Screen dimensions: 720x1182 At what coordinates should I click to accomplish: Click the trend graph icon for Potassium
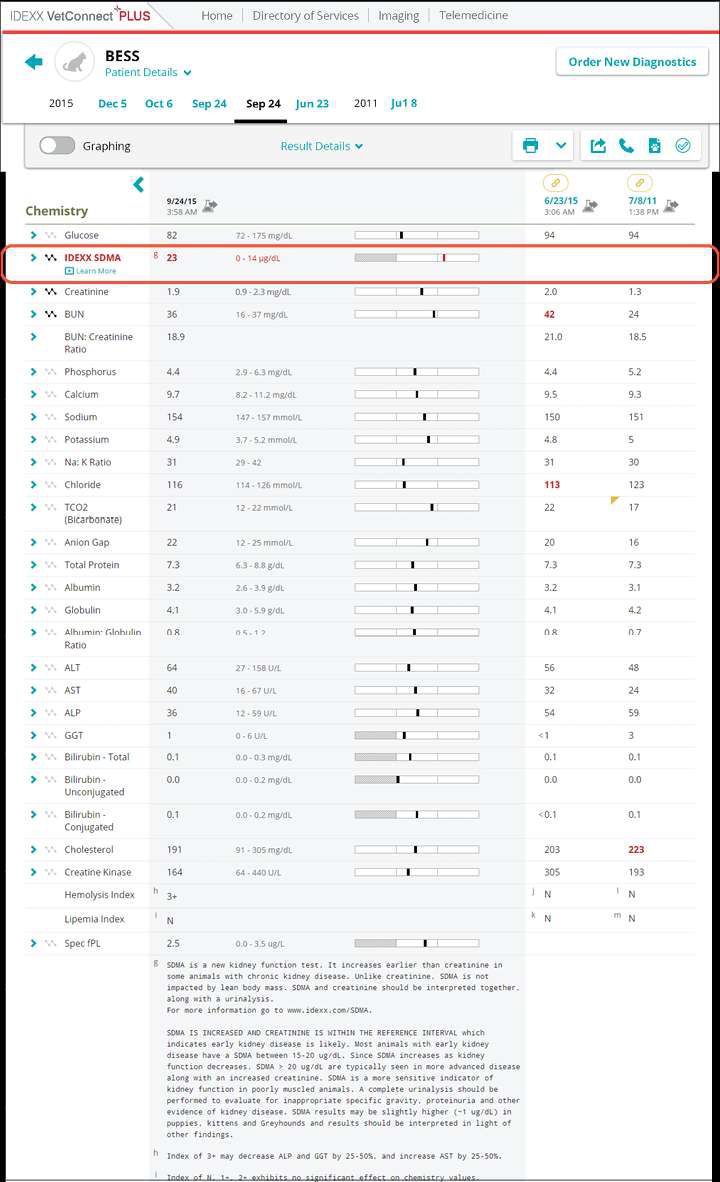pos(51,439)
